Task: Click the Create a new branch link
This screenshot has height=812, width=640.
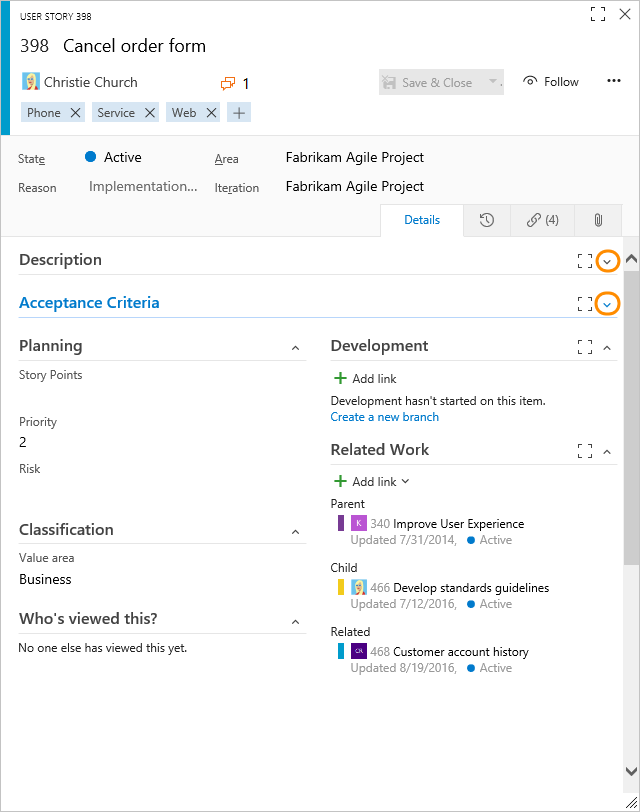Action: pos(384,417)
